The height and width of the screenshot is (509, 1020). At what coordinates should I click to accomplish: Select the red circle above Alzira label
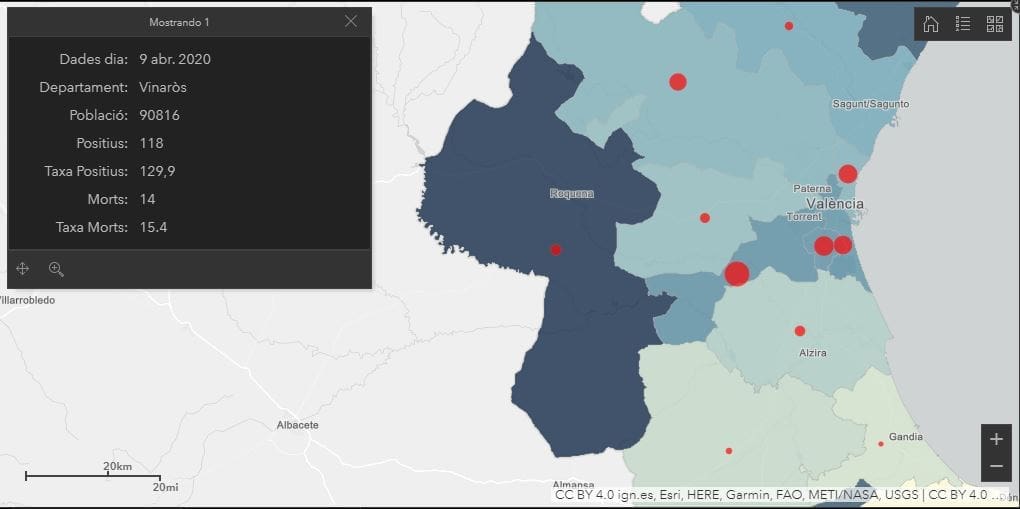pyautogui.click(x=800, y=331)
